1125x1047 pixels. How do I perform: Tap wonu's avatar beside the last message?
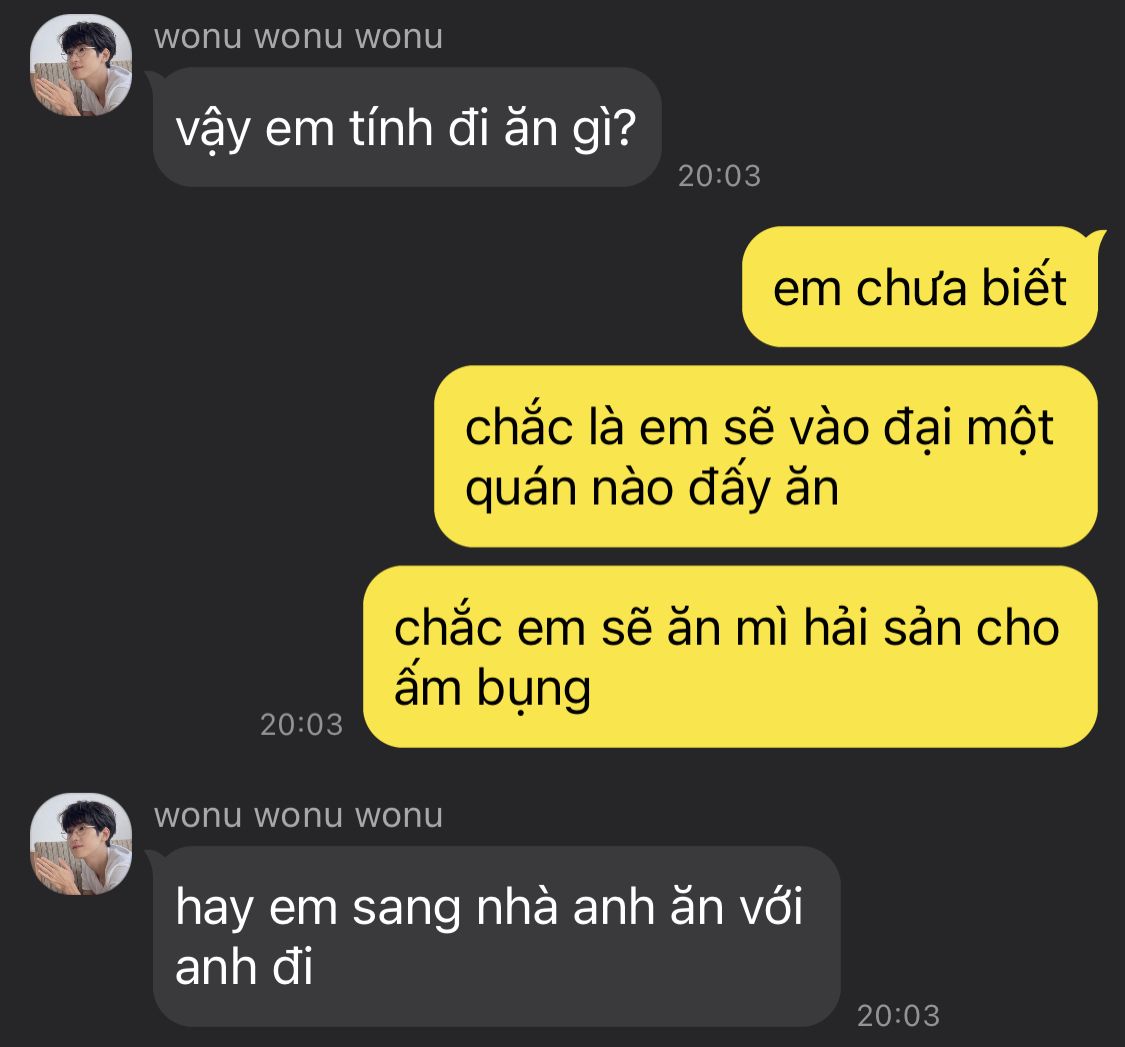[x=81, y=844]
